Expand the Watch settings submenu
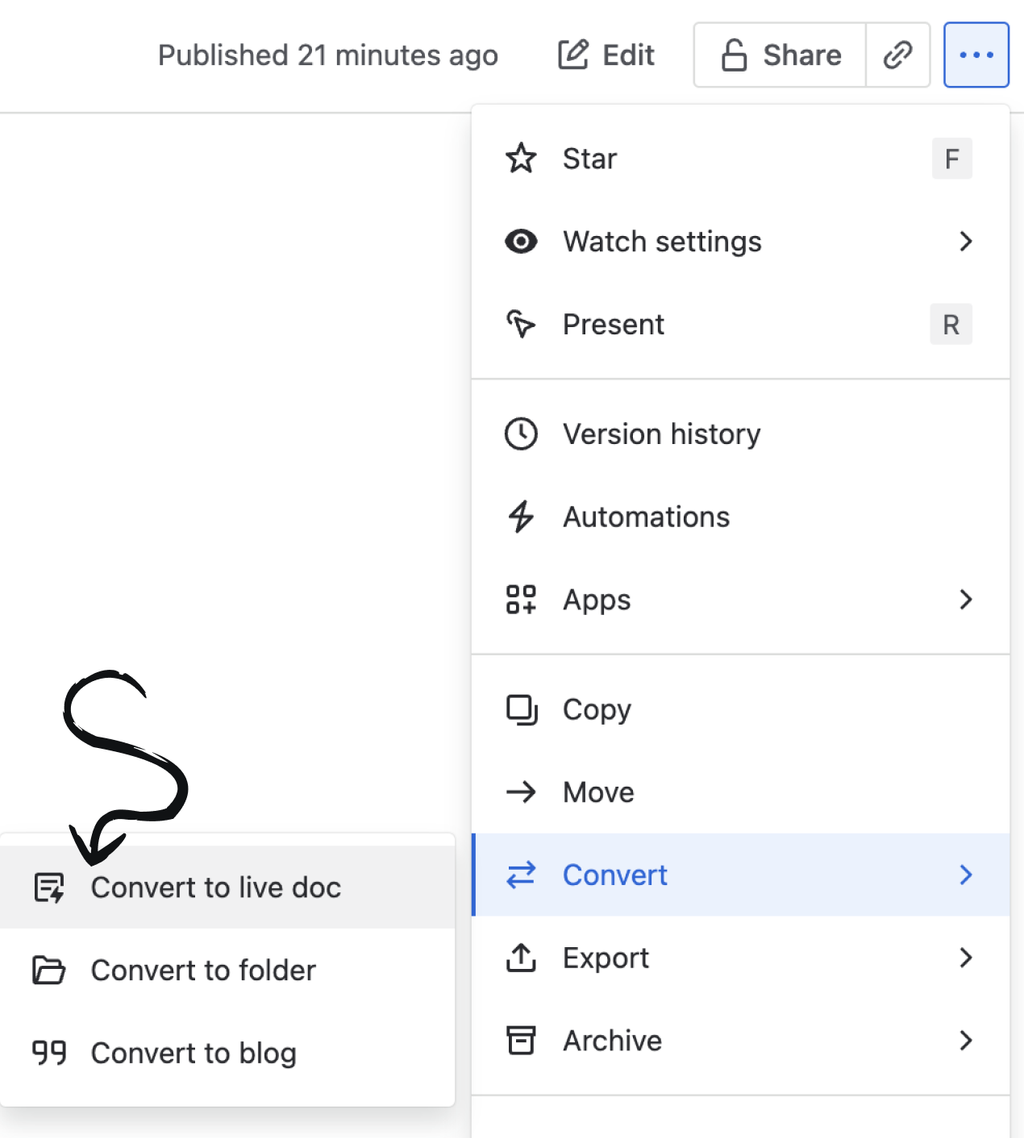 pyautogui.click(x=965, y=241)
